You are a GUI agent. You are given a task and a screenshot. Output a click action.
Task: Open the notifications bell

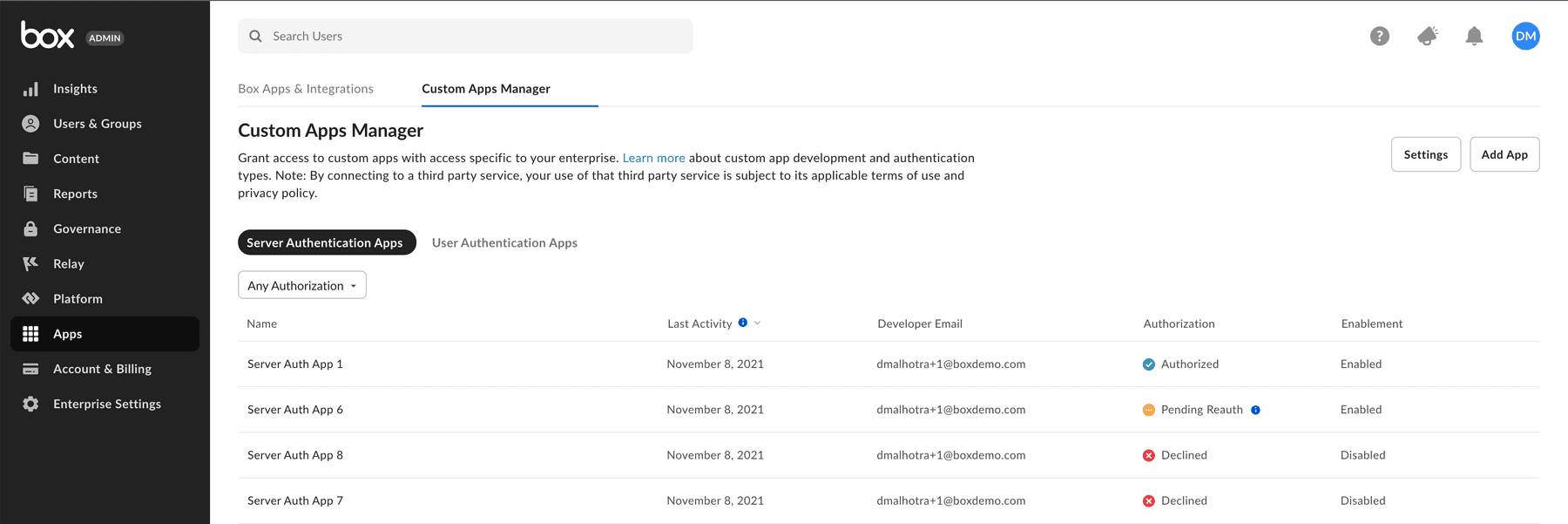coord(1474,36)
